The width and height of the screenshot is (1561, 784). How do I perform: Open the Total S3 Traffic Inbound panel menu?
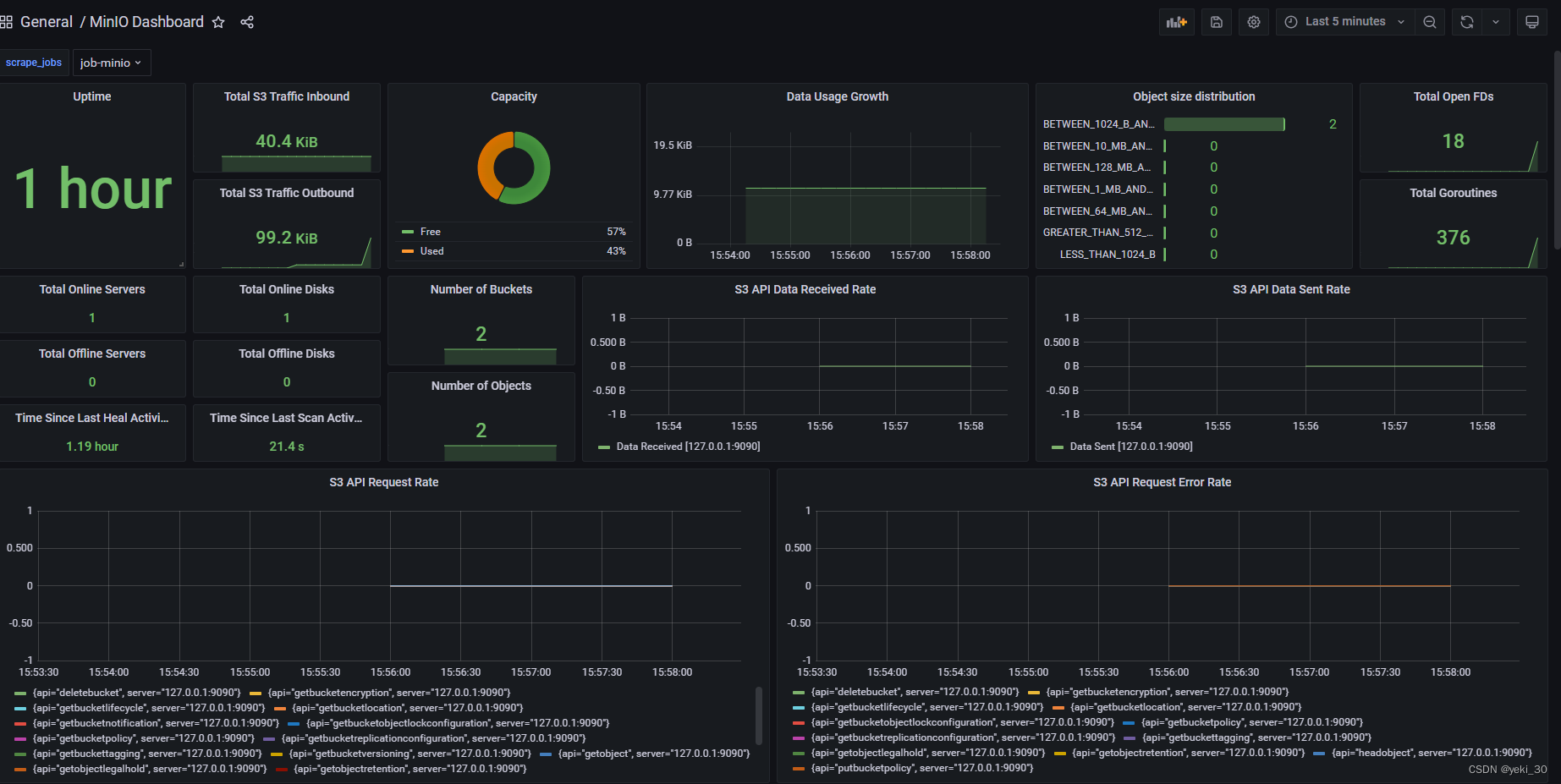[x=287, y=96]
